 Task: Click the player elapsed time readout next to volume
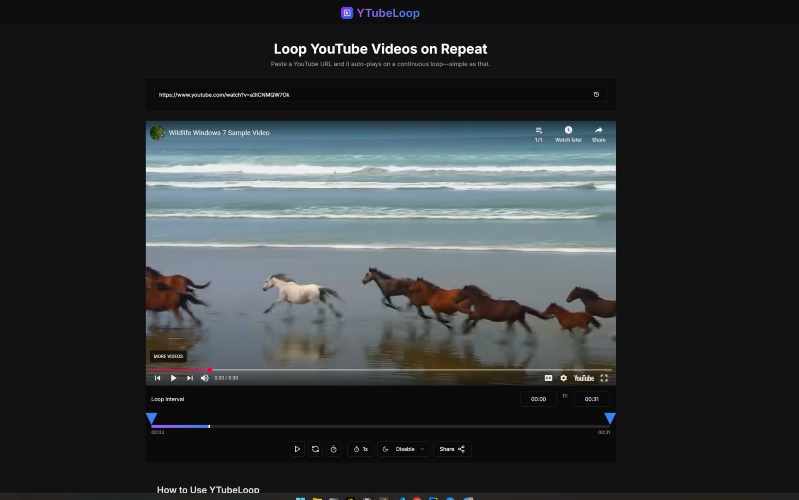[226, 378]
